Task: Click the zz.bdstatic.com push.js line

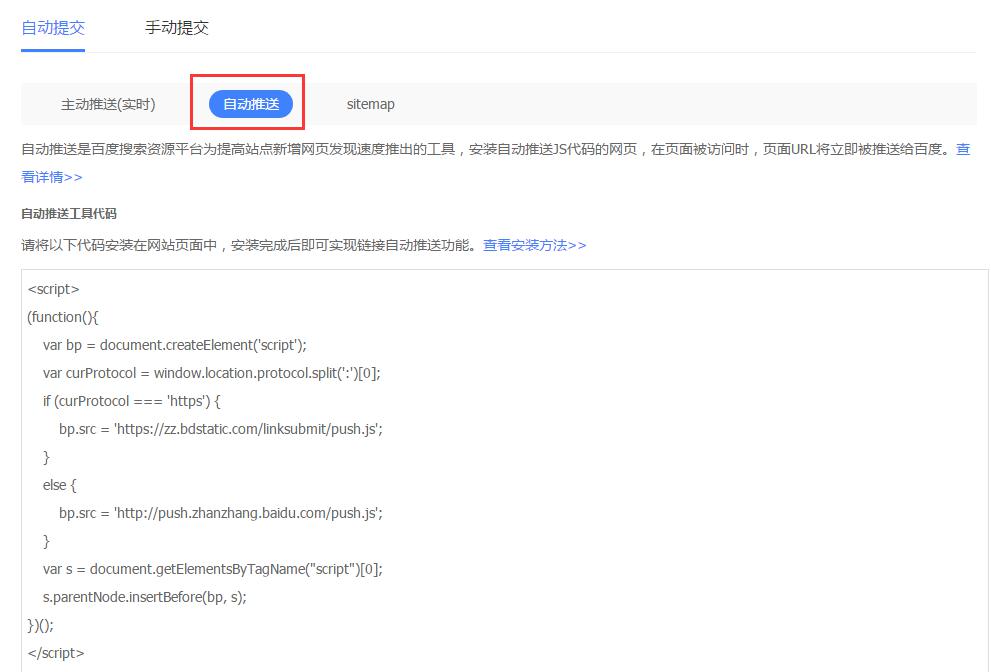Action: (x=221, y=429)
